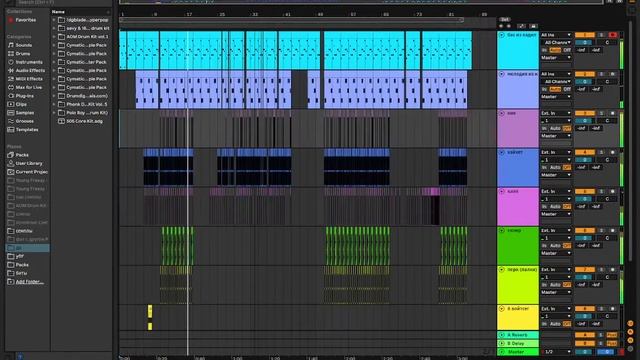This screenshot has width=640, height=360.
Task: Open Ext. In dropdown on purple track 3
Action: pyautogui.click(x=556, y=113)
